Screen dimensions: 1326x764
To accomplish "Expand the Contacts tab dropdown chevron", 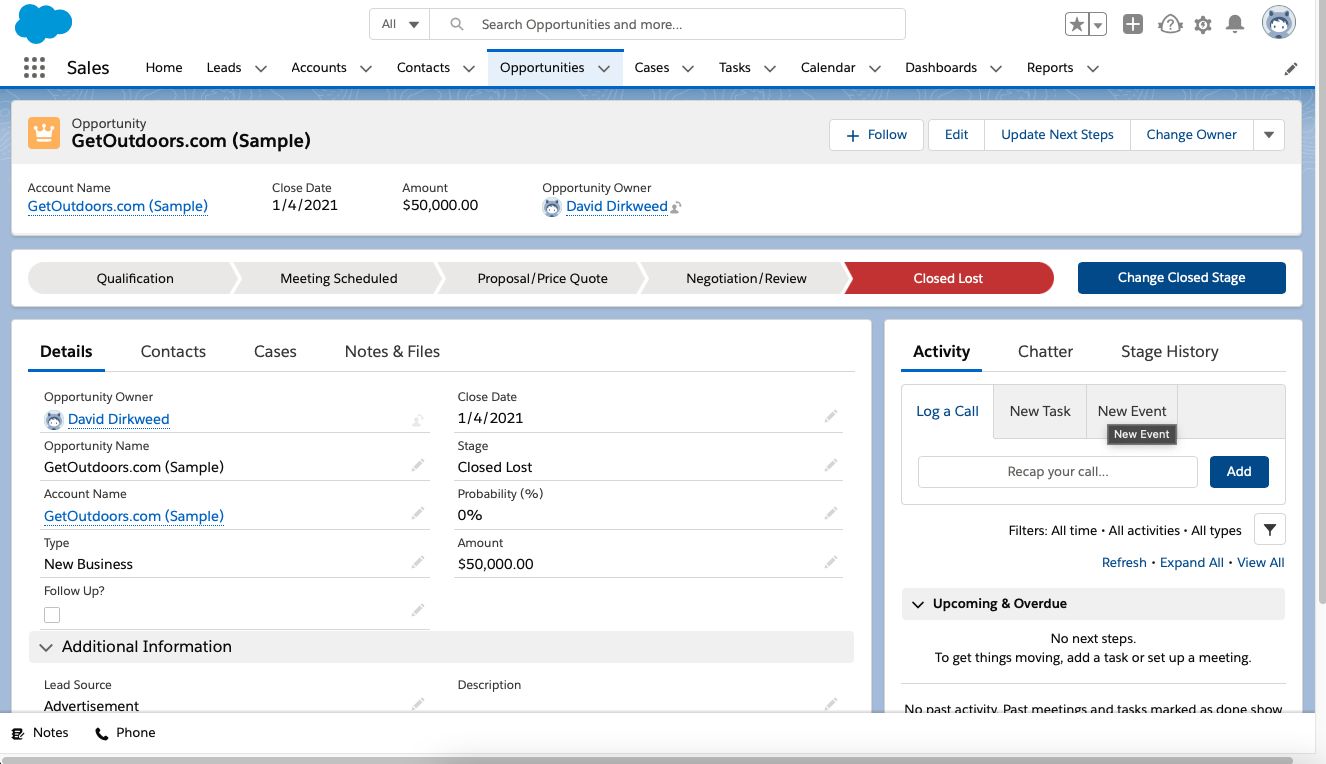I will pyautogui.click(x=469, y=68).
